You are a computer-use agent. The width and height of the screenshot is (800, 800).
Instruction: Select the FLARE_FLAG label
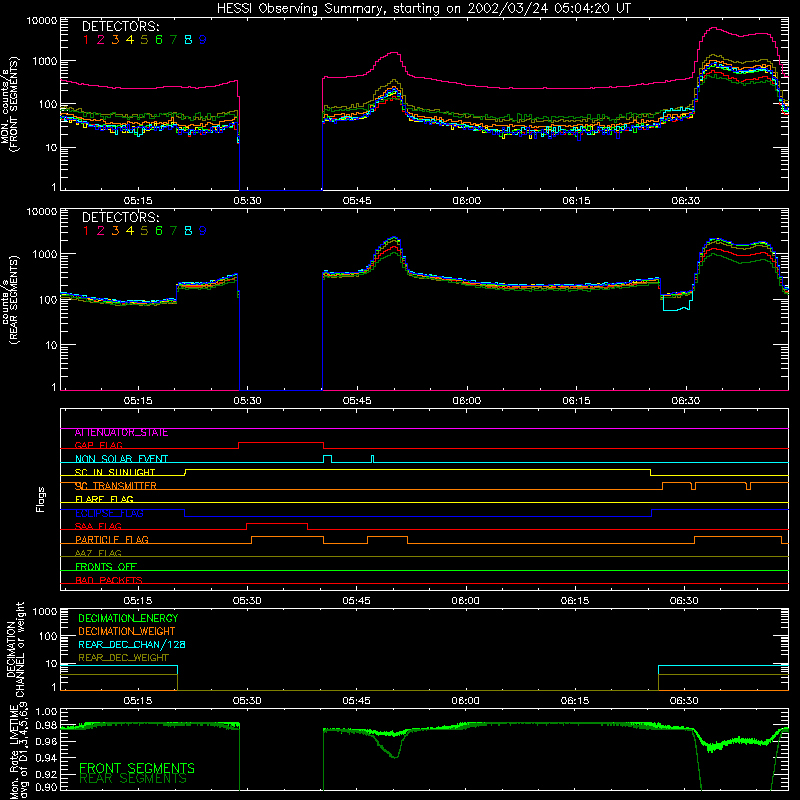click(104, 499)
